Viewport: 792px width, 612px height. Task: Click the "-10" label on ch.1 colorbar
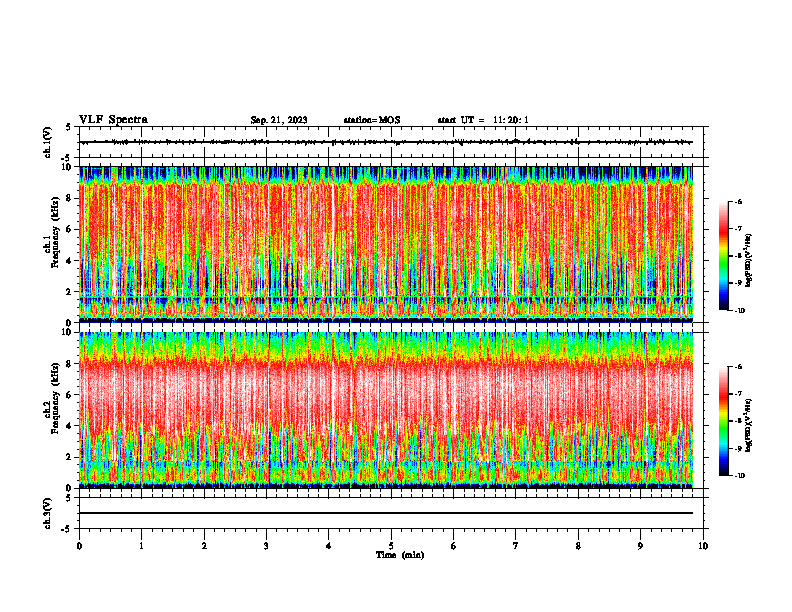coord(739,311)
